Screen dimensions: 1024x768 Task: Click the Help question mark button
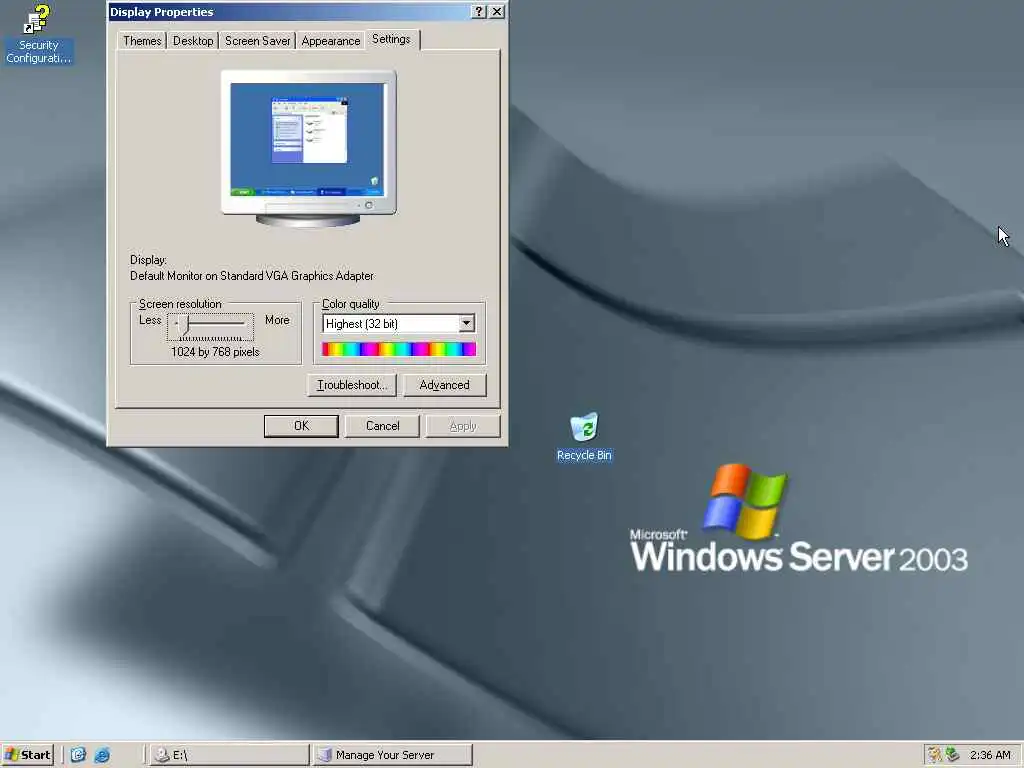(479, 12)
